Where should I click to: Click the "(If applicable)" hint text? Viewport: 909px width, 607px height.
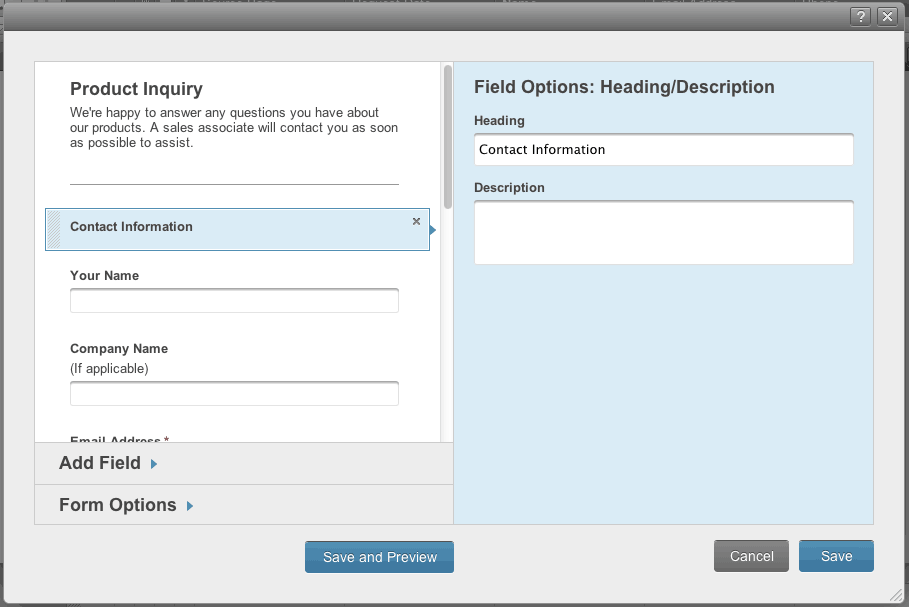coord(109,368)
